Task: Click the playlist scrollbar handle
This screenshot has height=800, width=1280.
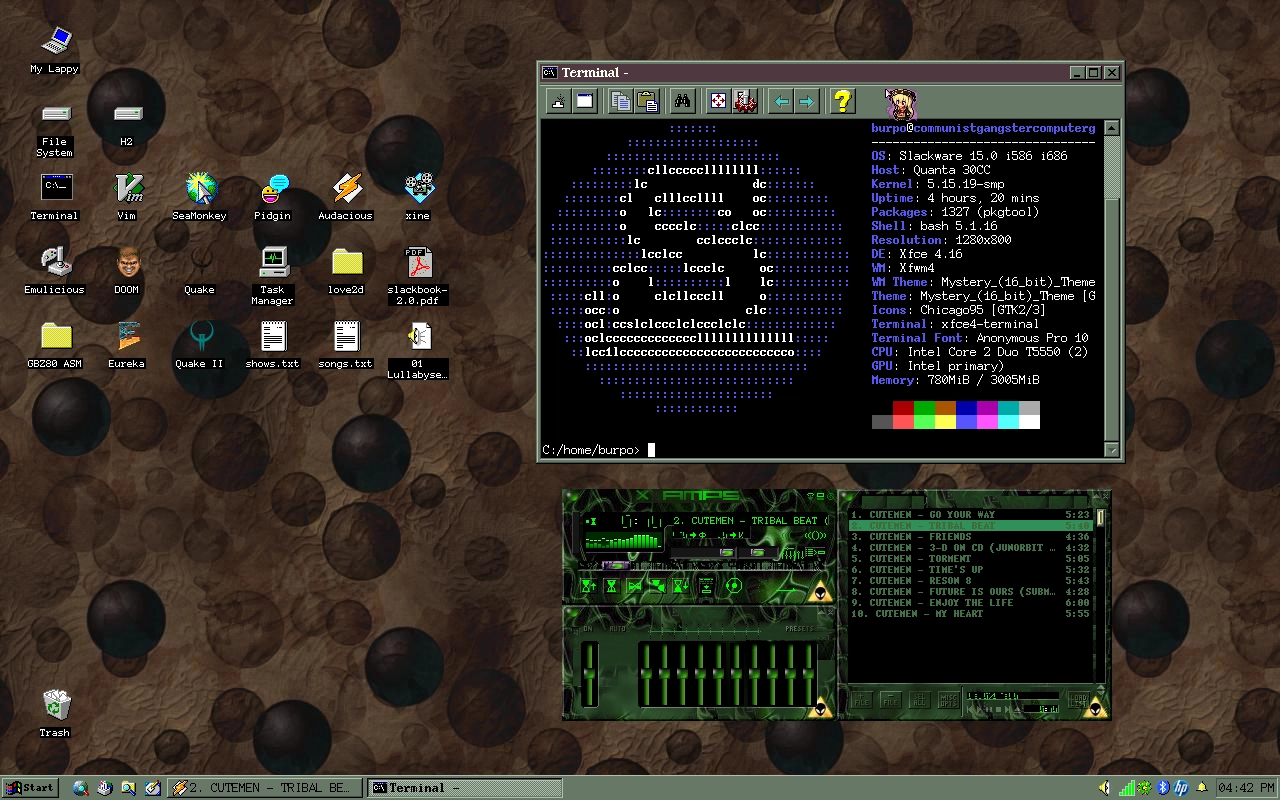Action: click(1100, 517)
